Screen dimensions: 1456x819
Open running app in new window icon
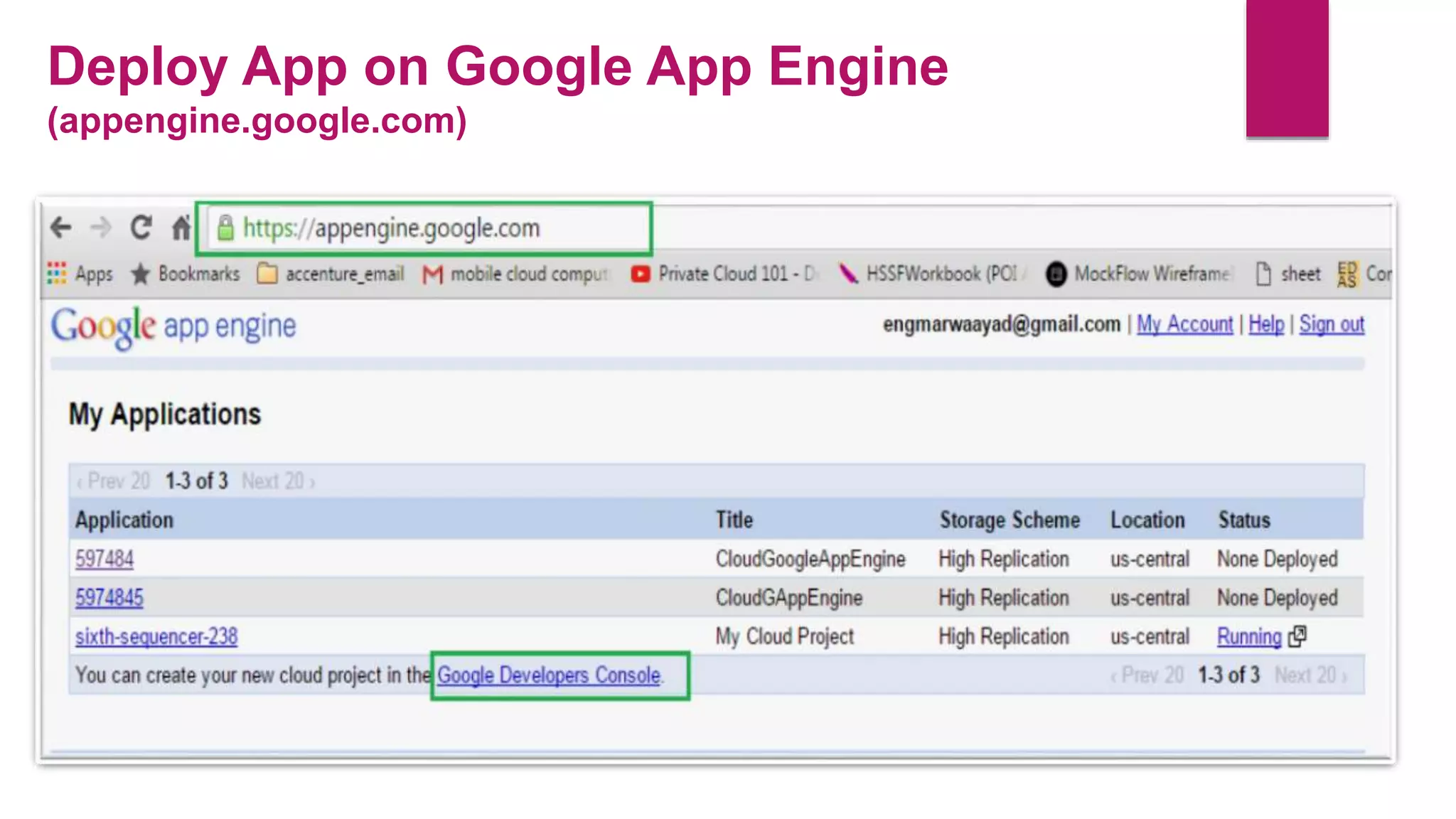[1297, 636]
